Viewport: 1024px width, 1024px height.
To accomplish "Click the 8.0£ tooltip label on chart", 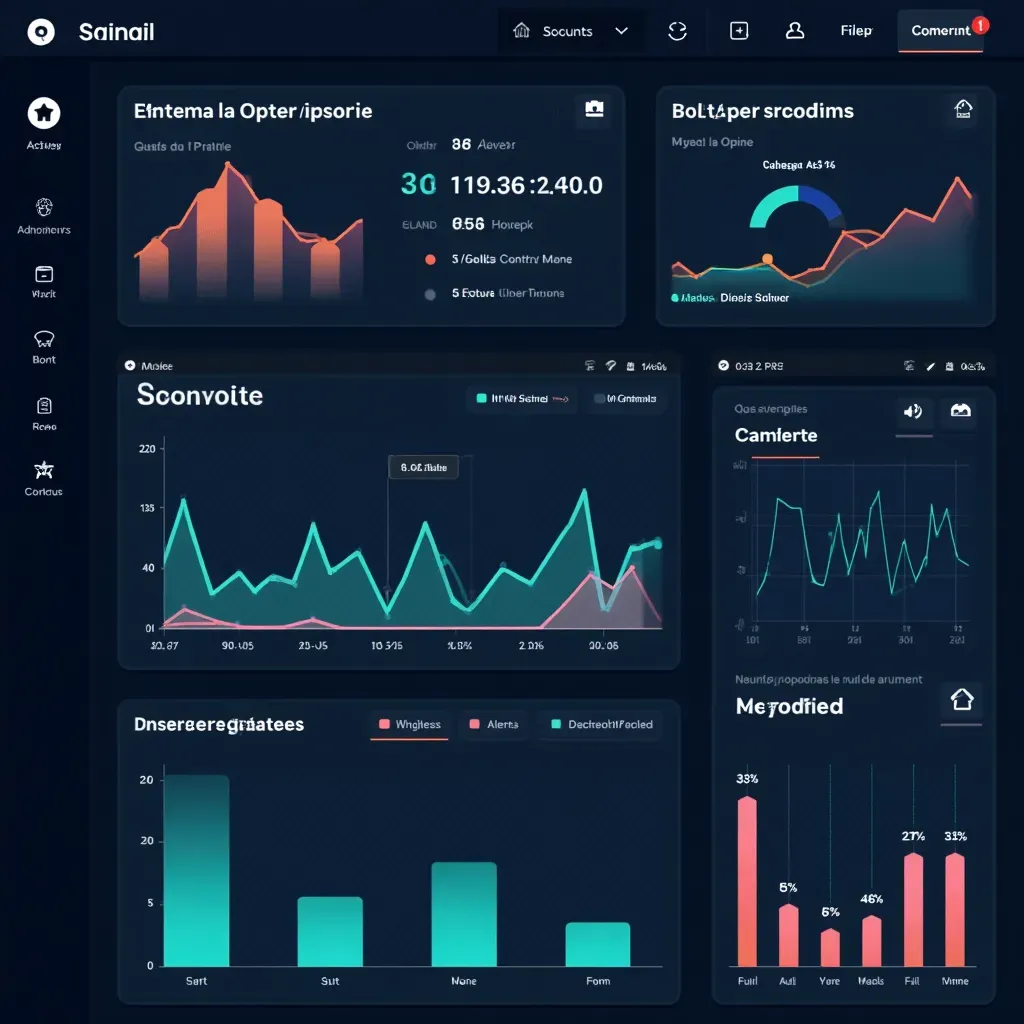I will pos(423,468).
